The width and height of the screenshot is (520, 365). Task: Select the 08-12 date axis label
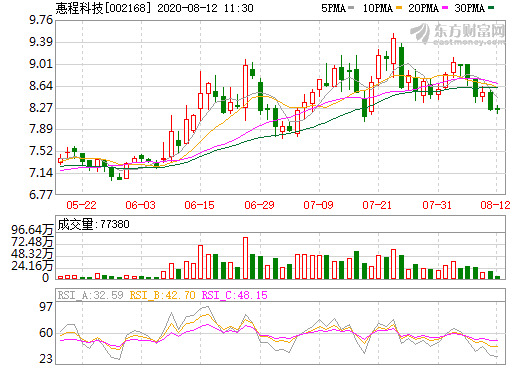[495, 205]
